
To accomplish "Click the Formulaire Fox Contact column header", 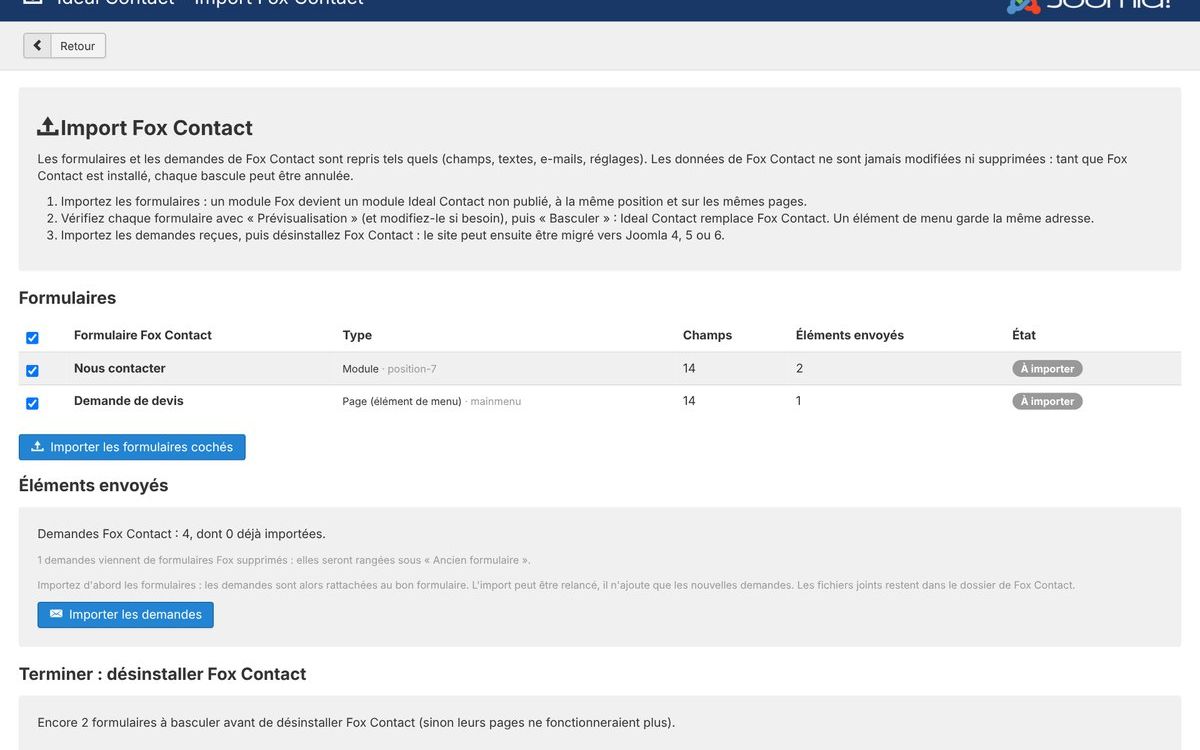I will point(143,335).
